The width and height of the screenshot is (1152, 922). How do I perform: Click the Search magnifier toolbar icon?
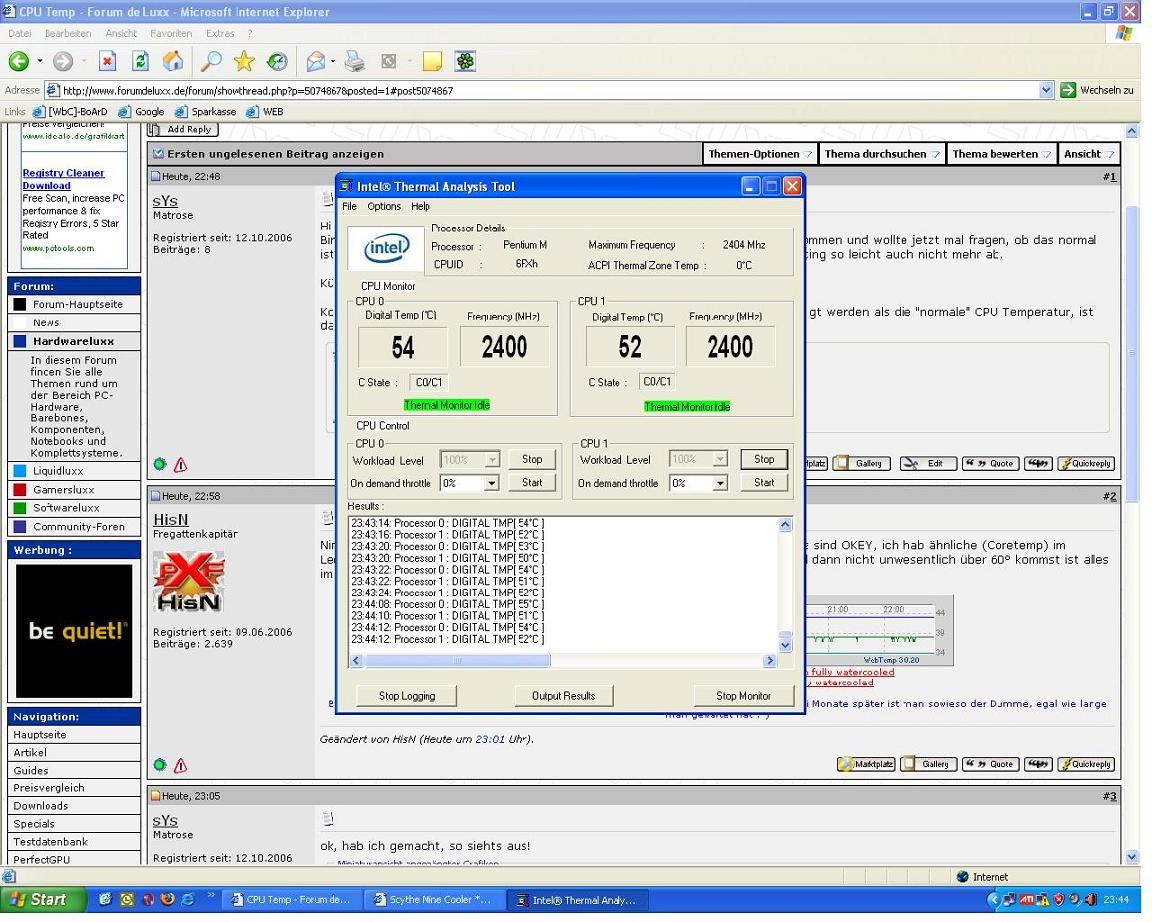(211, 62)
